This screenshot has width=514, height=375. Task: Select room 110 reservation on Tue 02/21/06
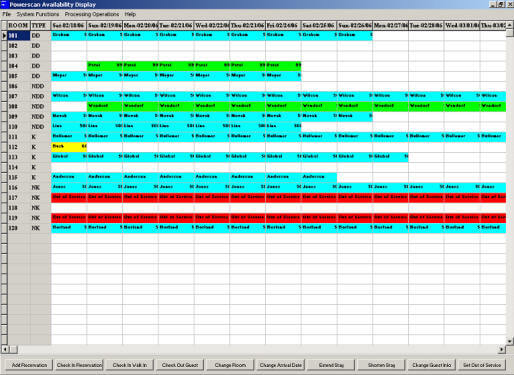point(176,127)
